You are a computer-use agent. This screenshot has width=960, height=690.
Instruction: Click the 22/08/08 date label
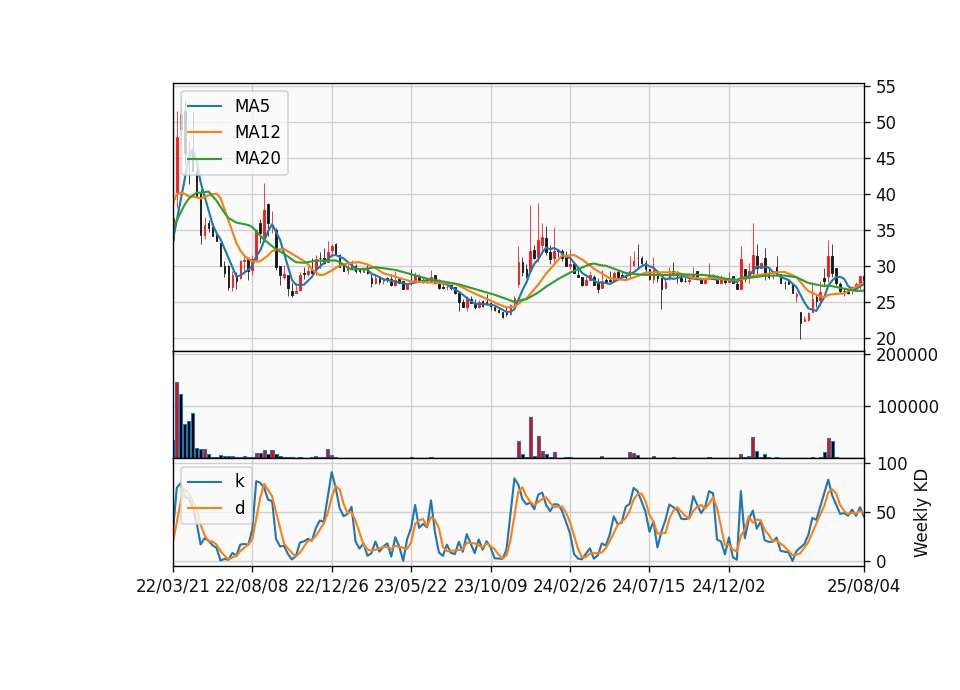click(252, 586)
